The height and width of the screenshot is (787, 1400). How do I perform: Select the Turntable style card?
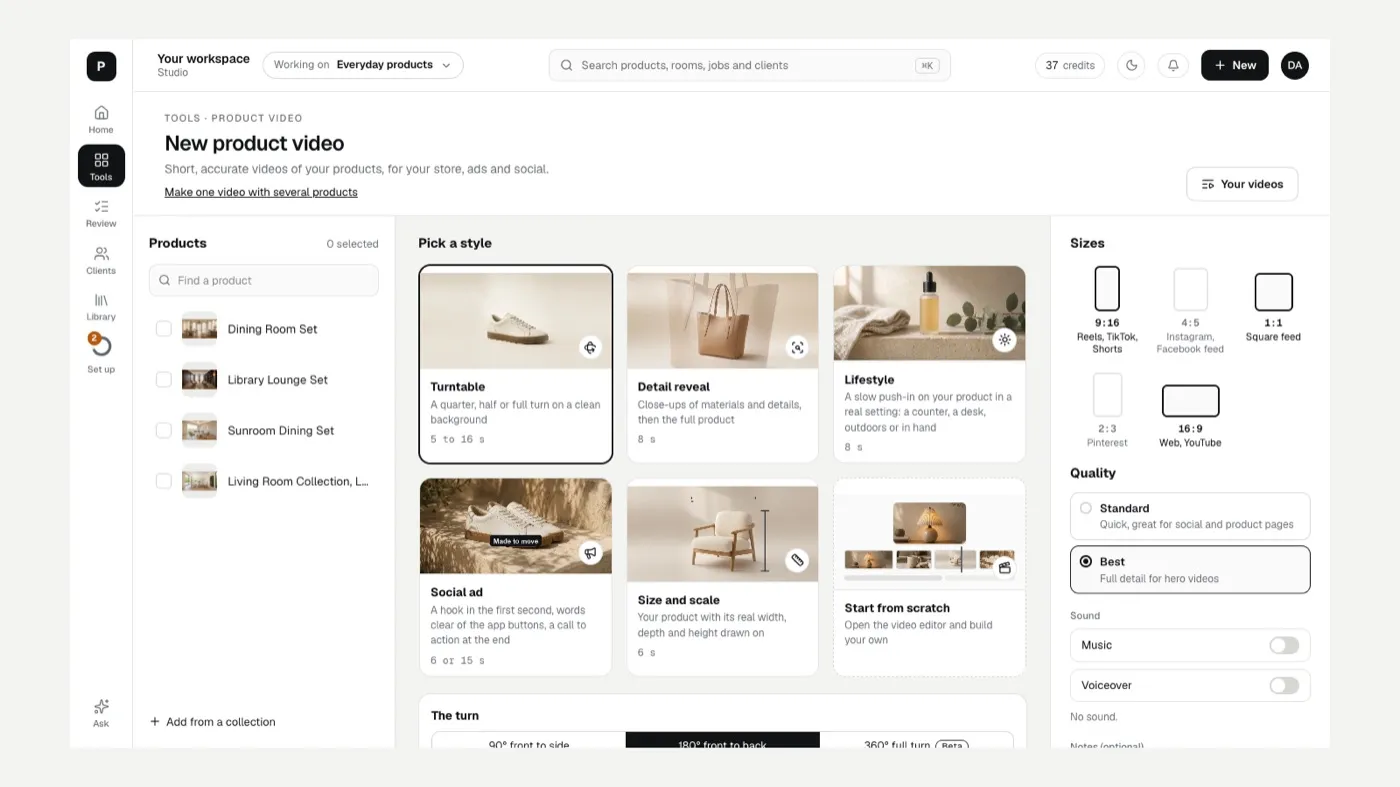[516, 364]
